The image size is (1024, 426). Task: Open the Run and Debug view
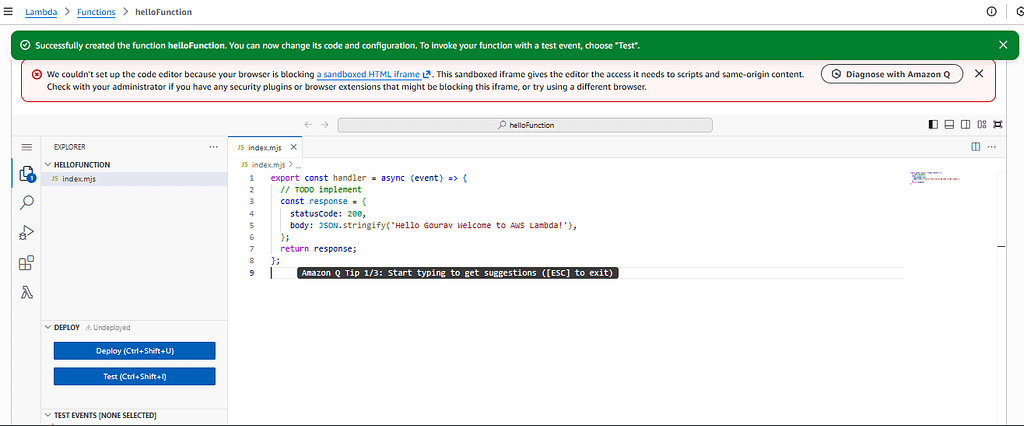(x=27, y=233)
